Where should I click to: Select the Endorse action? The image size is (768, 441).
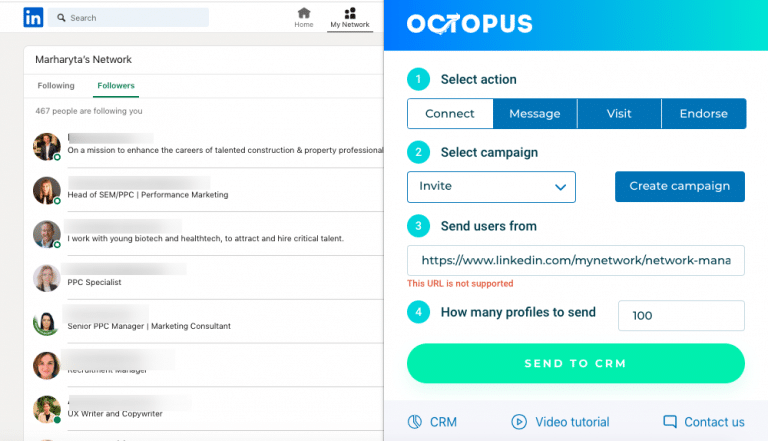(704, 114)
